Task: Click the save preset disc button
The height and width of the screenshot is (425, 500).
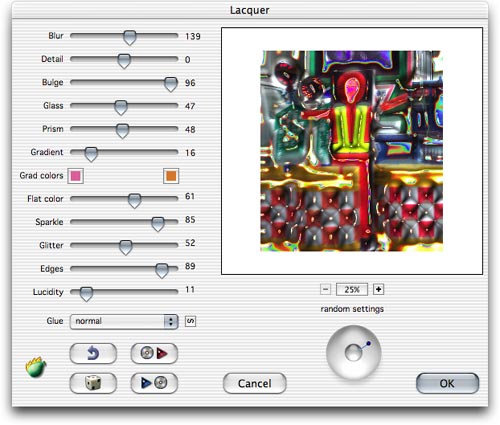Action: 154,383
